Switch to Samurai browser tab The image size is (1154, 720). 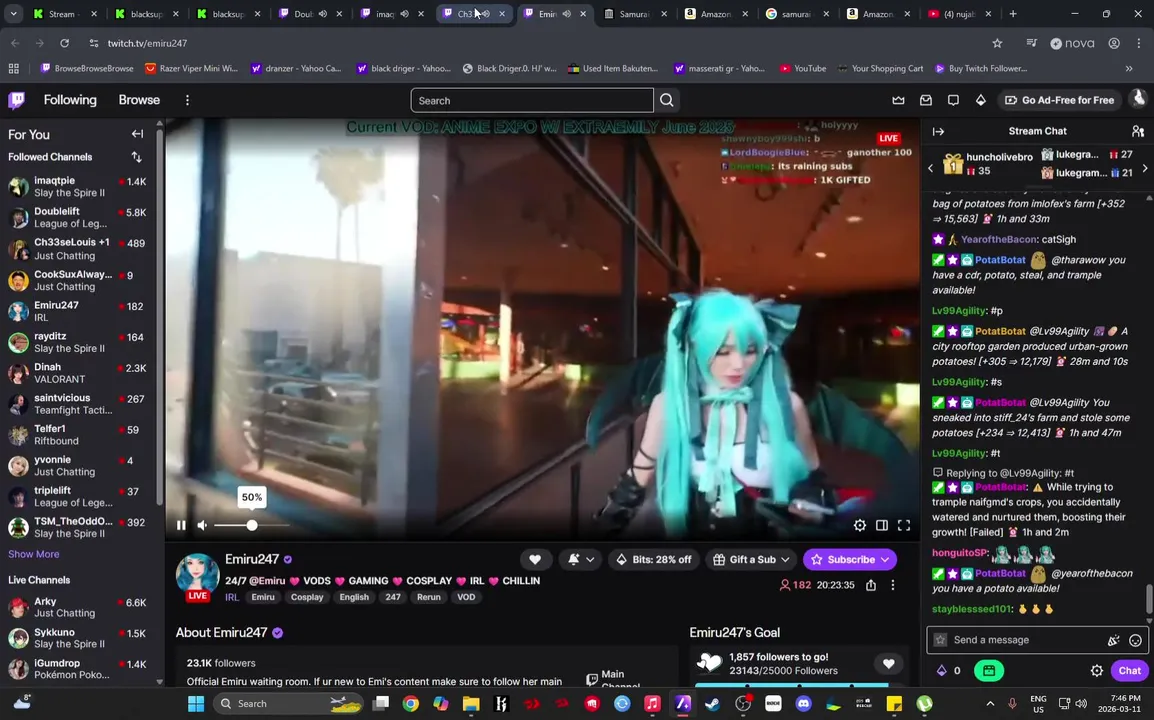(634, 13)
